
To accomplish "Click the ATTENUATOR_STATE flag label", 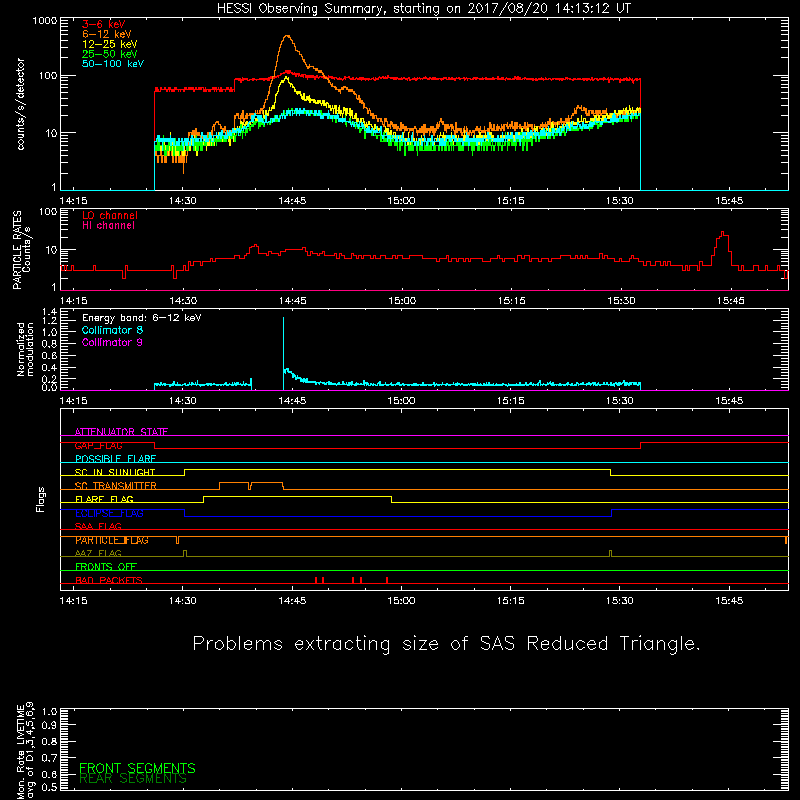I will pyautogui.click(x=121, y=432).
